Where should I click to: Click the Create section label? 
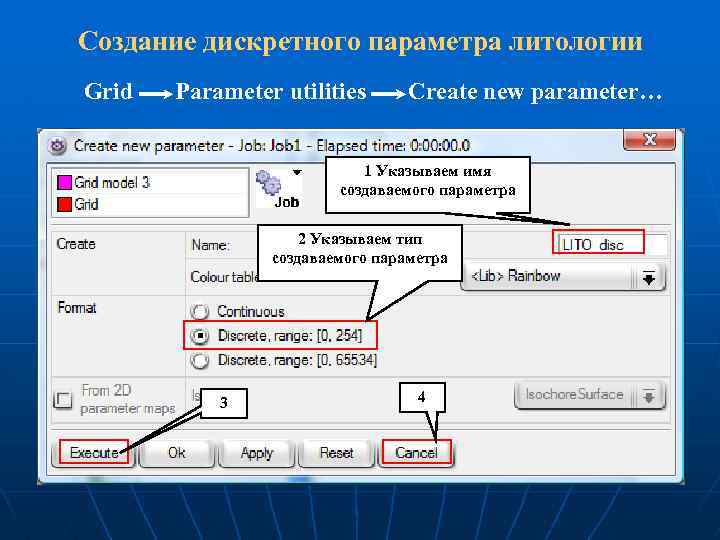[x=76, y=244]
